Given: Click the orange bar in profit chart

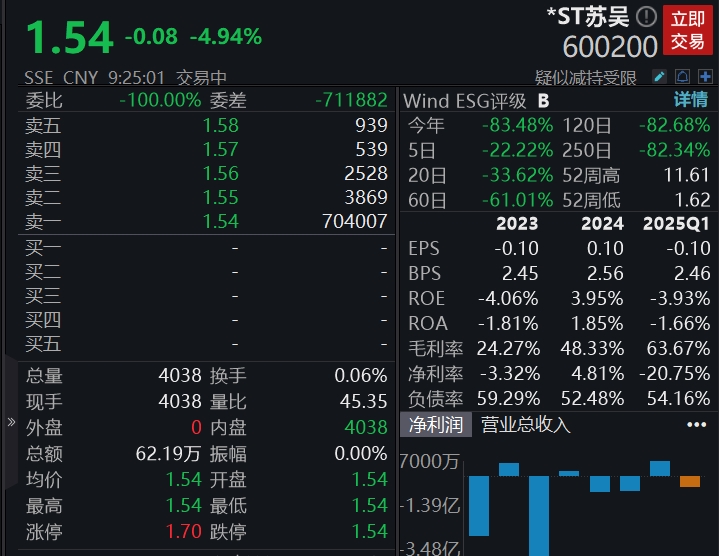Looking at the screenshot, I should point(690,482).
